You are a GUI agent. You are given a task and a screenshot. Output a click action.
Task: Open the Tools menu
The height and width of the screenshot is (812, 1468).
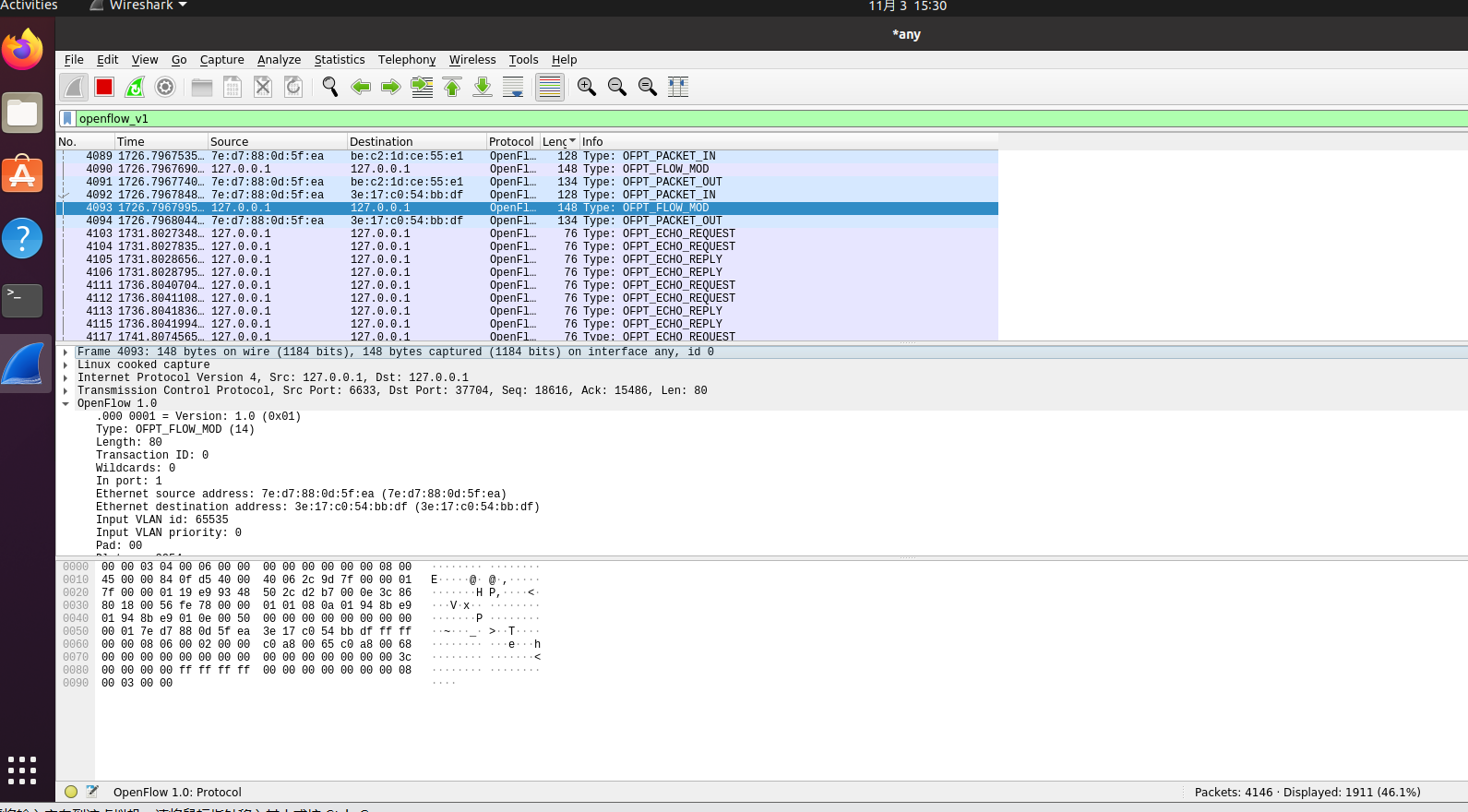(x=524, y=60)
